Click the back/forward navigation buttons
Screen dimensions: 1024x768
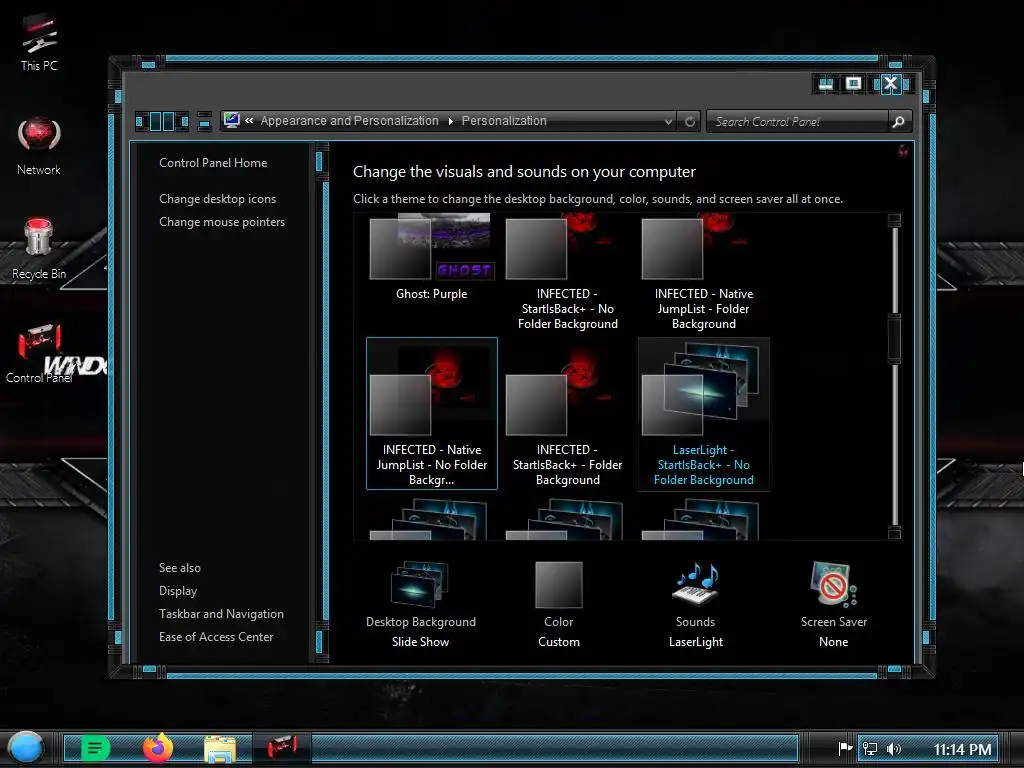point(162,121)
